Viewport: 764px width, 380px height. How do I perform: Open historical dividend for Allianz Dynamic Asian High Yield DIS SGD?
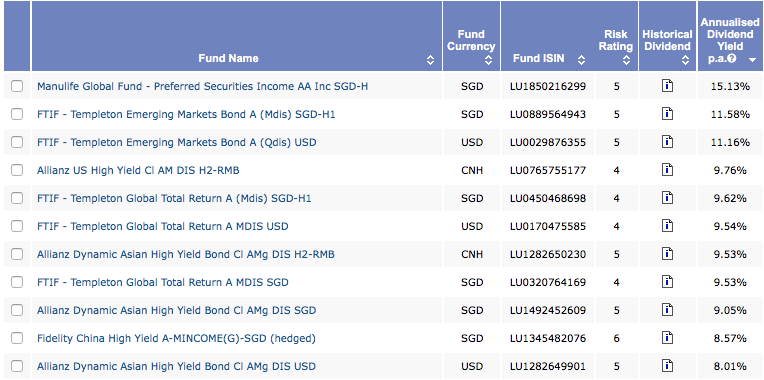[x=667, y=310]
